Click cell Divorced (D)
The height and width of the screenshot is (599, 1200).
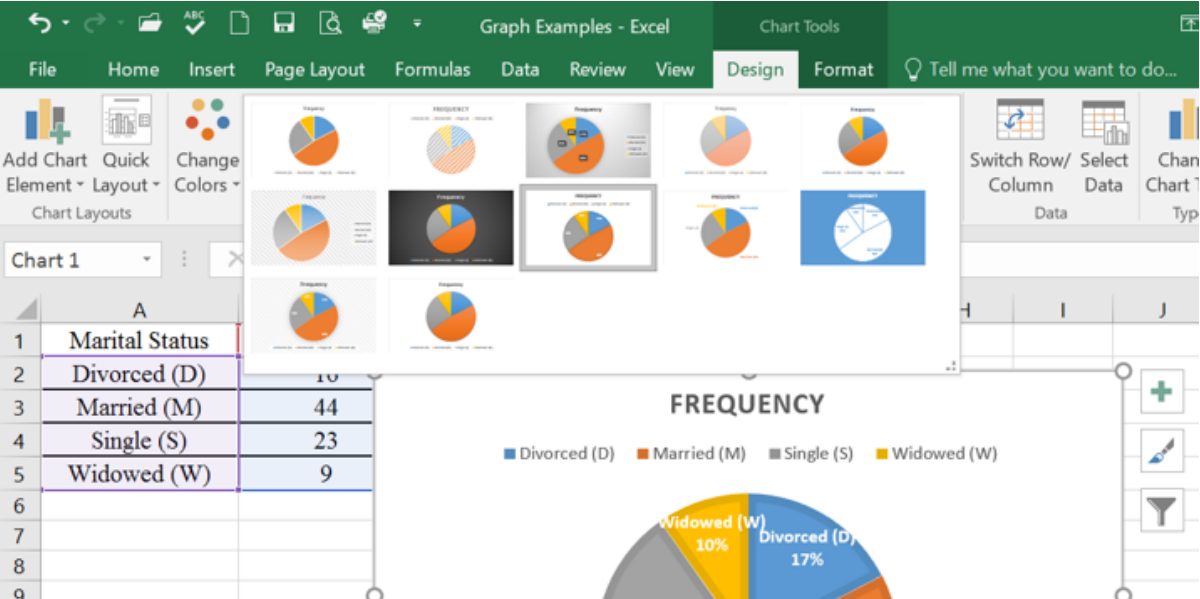(x=140, y=373)
